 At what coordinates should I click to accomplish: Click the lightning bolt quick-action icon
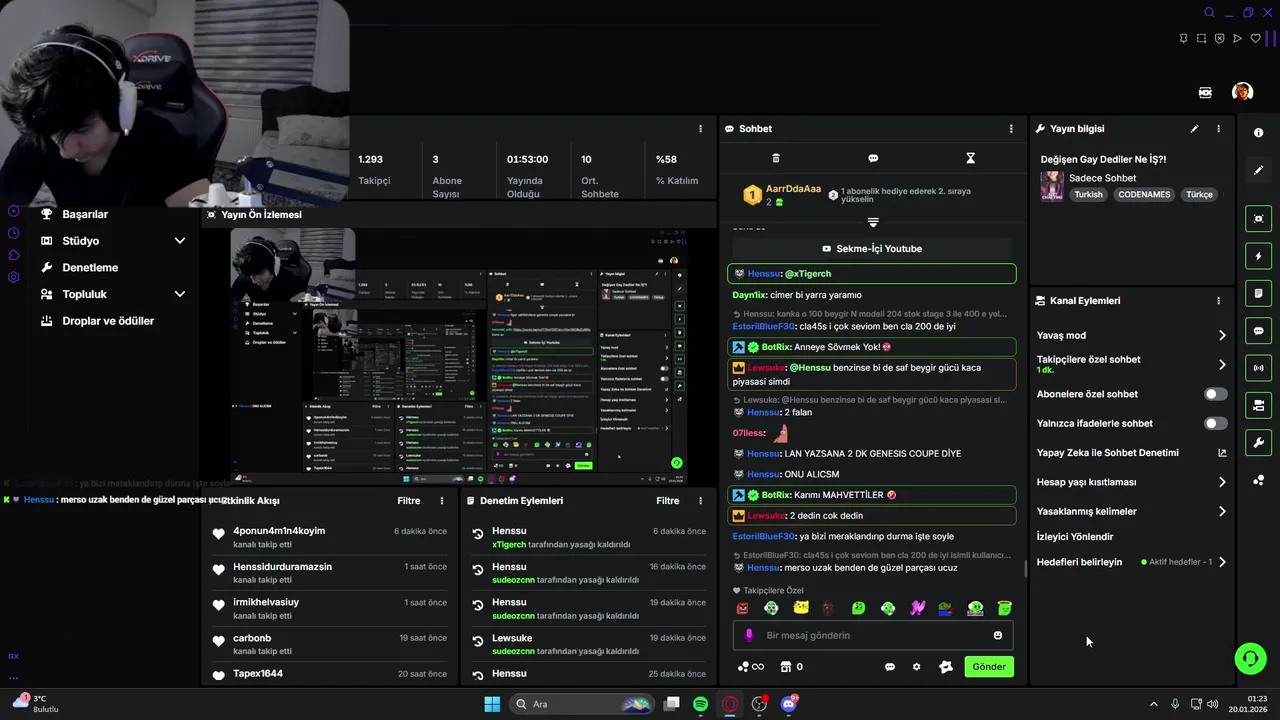click(1259, 256)
